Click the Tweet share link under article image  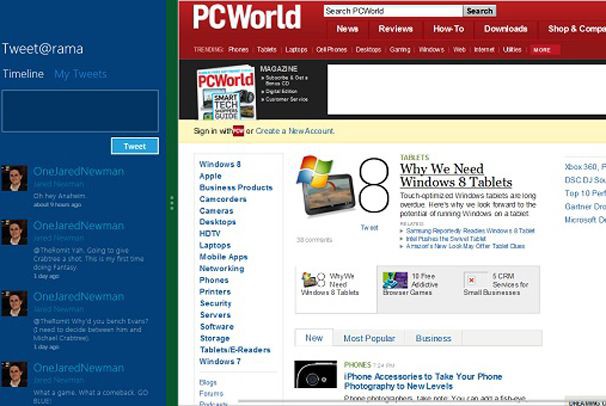coord(369,228)
